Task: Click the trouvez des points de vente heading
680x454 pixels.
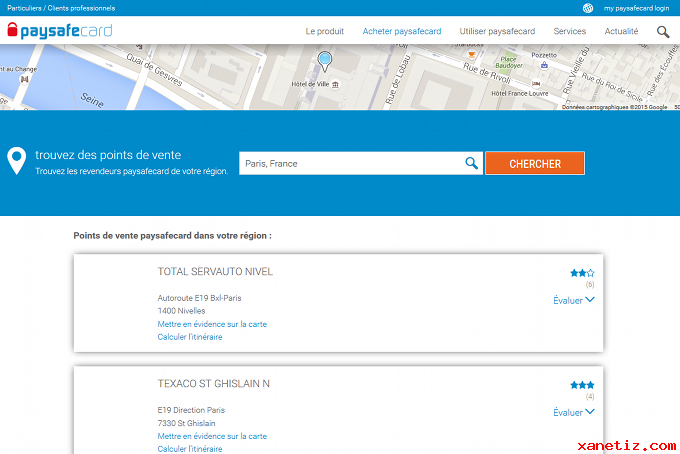Action: tap(108, 155)
